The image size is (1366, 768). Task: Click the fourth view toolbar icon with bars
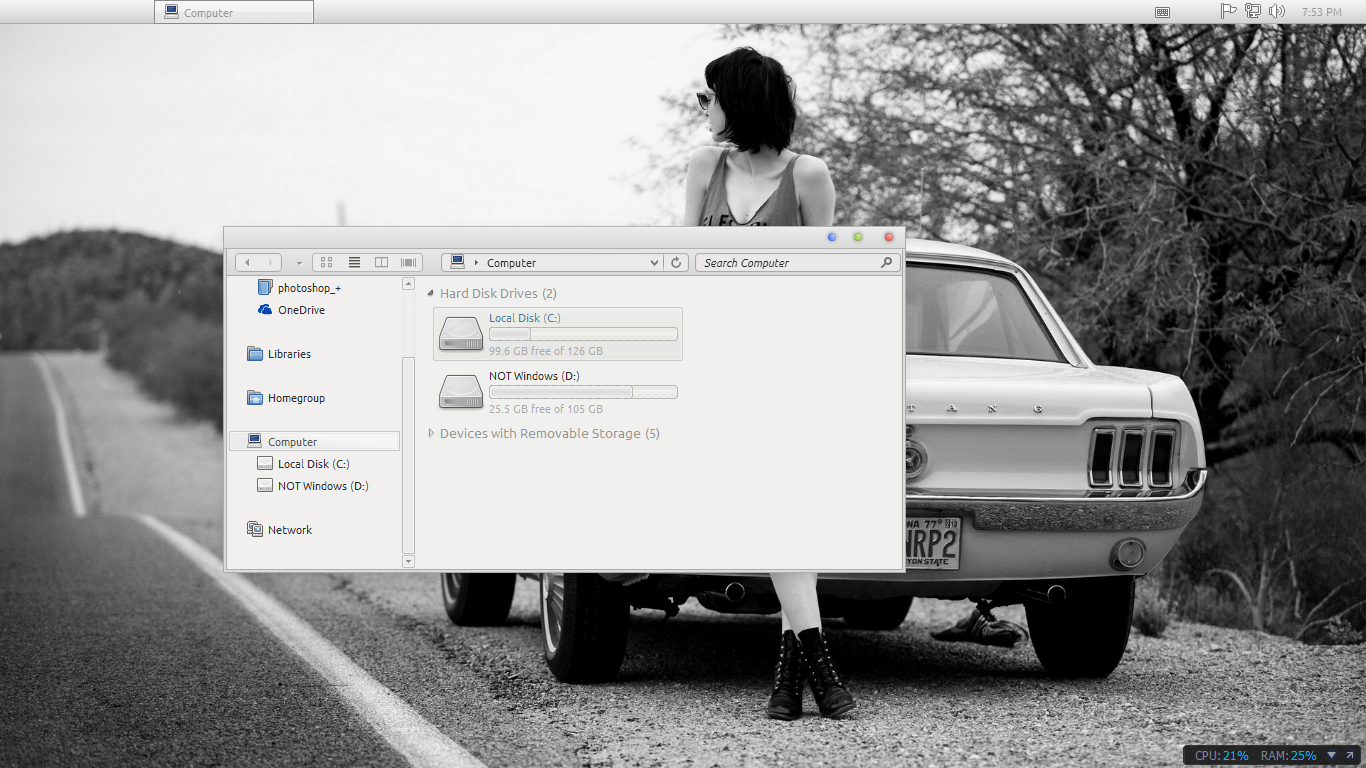tap(408, 263)
